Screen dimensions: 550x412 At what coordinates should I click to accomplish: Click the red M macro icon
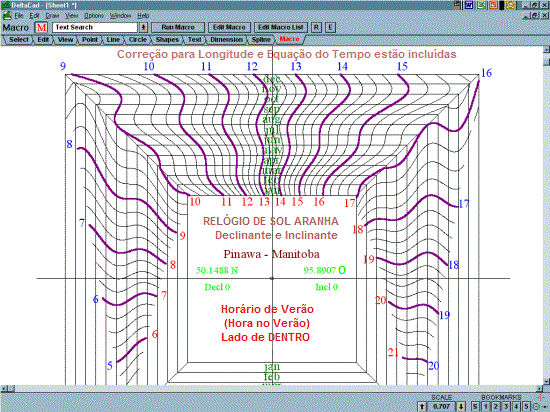41,27
